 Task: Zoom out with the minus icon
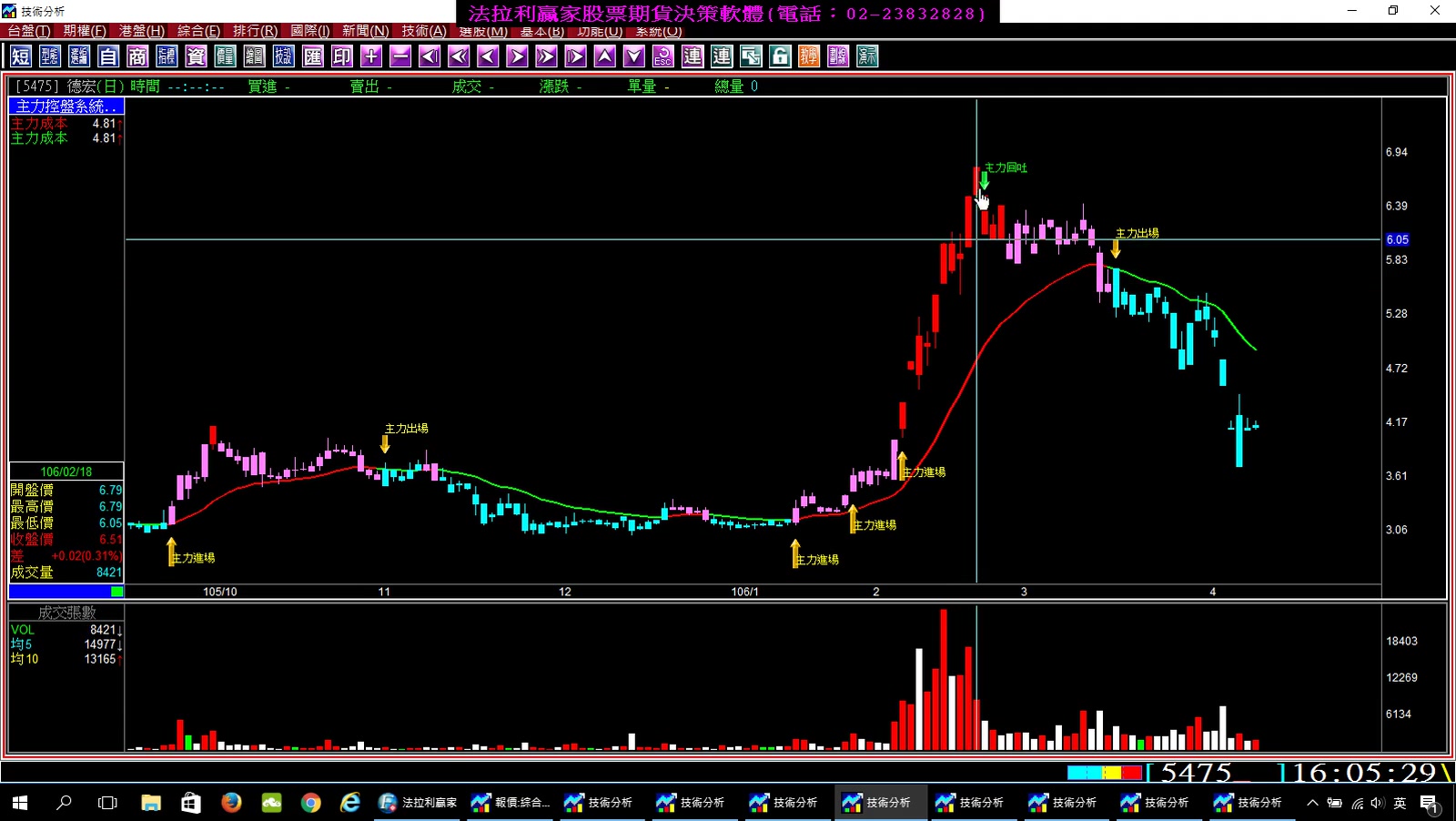point(400,56)
